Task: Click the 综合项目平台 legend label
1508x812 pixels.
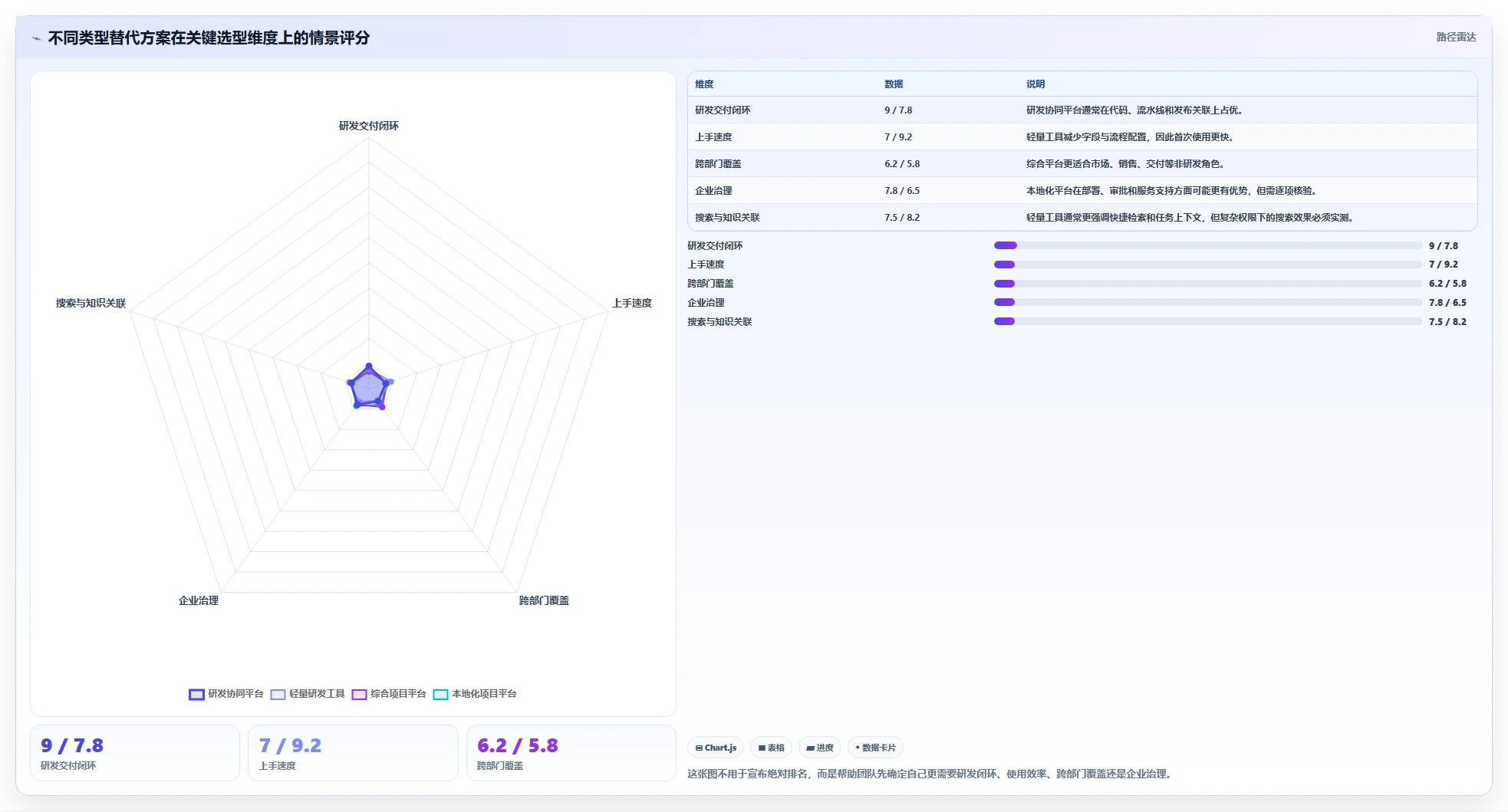Action: (x=398, y=694)
